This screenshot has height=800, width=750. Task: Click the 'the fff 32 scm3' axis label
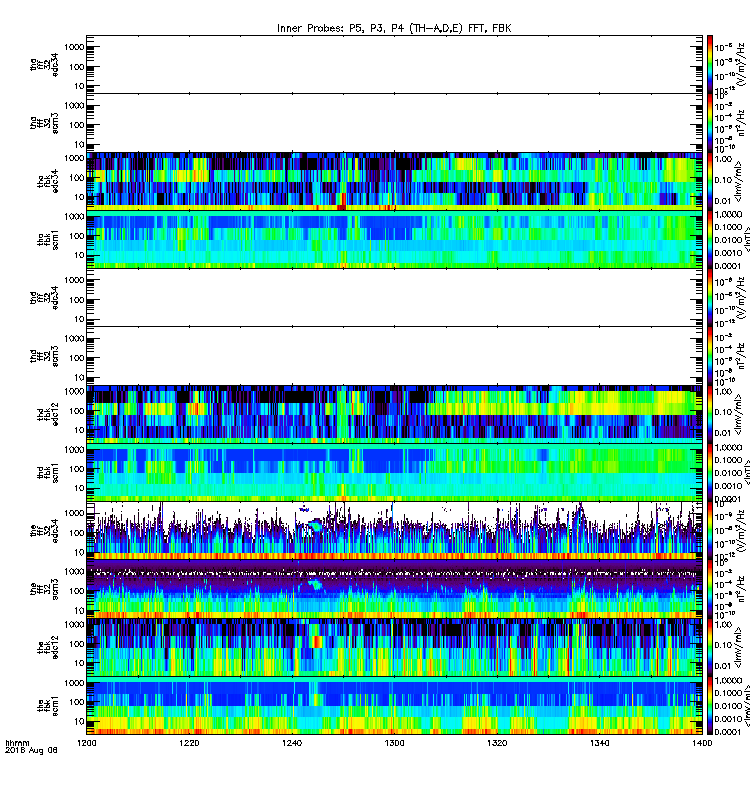click(44, 589)
